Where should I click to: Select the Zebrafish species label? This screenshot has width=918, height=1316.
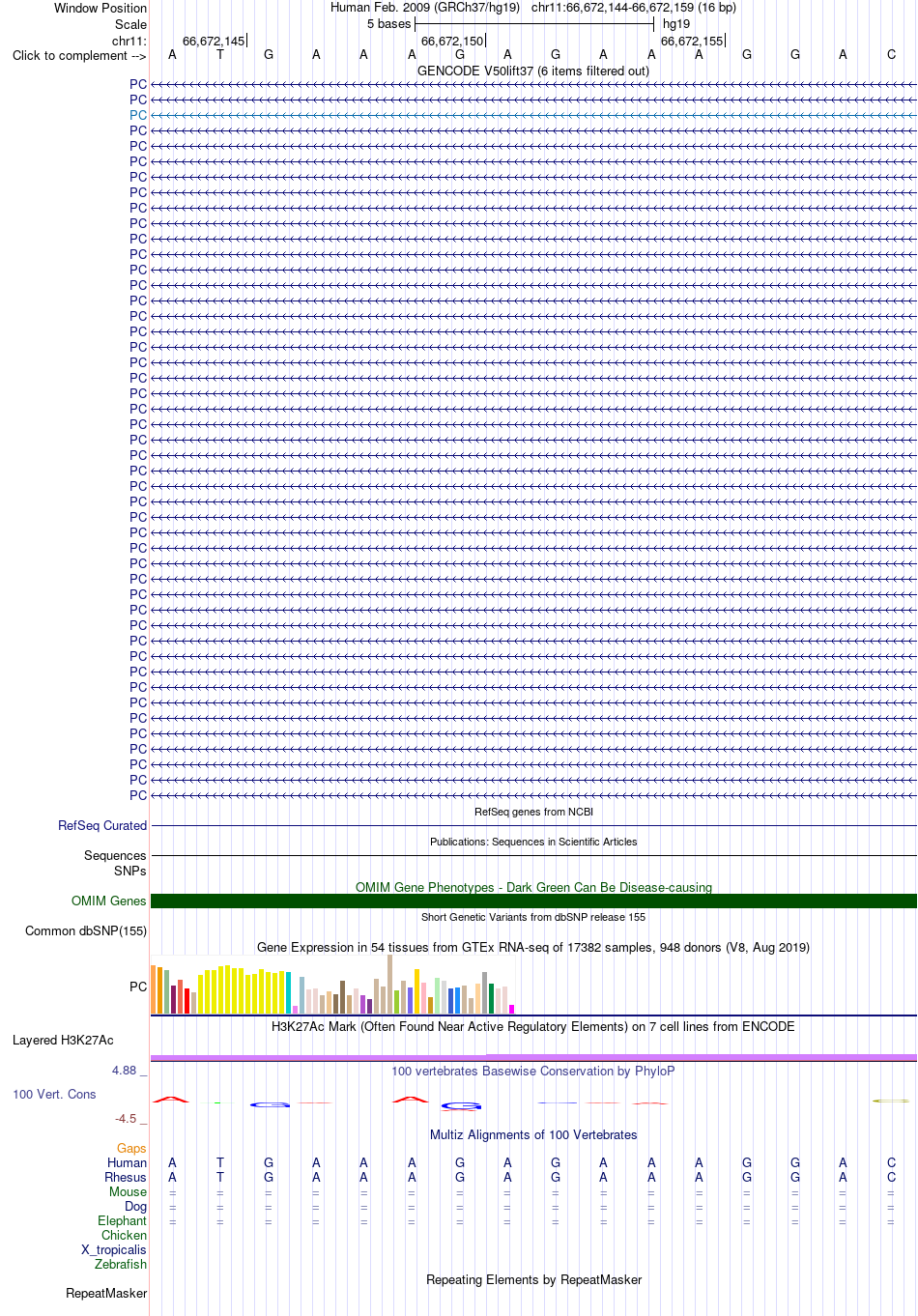click(x=121, y=1264)
